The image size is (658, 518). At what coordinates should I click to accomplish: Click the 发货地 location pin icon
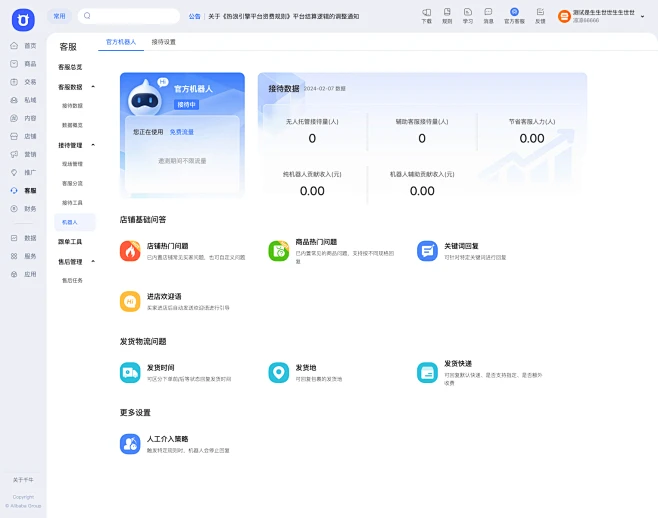[x=278, y=372]
